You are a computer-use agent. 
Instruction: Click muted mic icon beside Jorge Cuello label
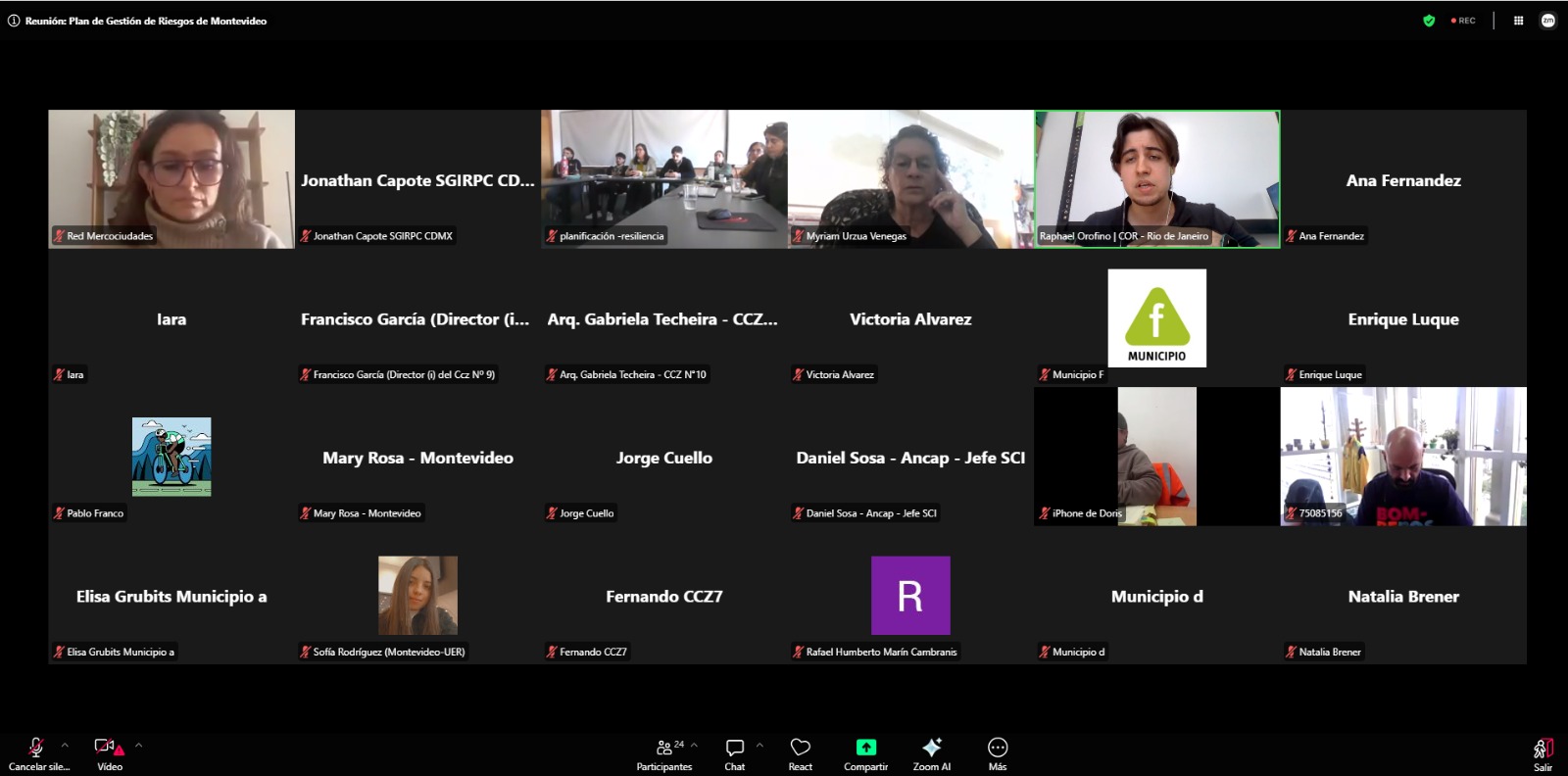pyautogui.click(x=552, y=513)
